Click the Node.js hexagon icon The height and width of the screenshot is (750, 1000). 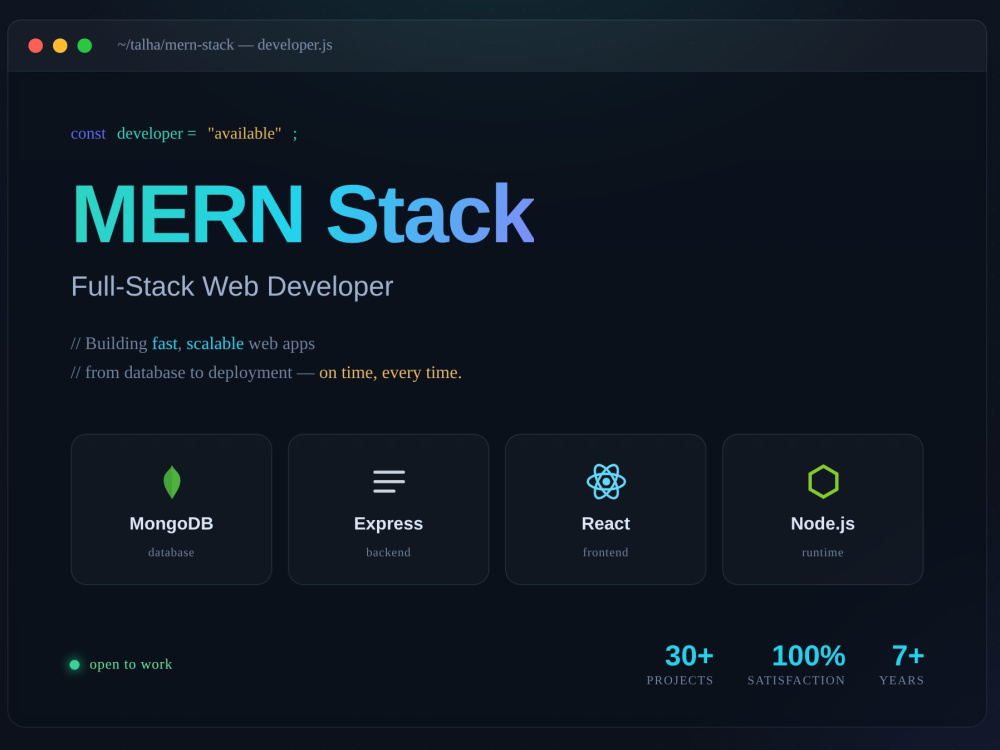click(x=823, y=482)
